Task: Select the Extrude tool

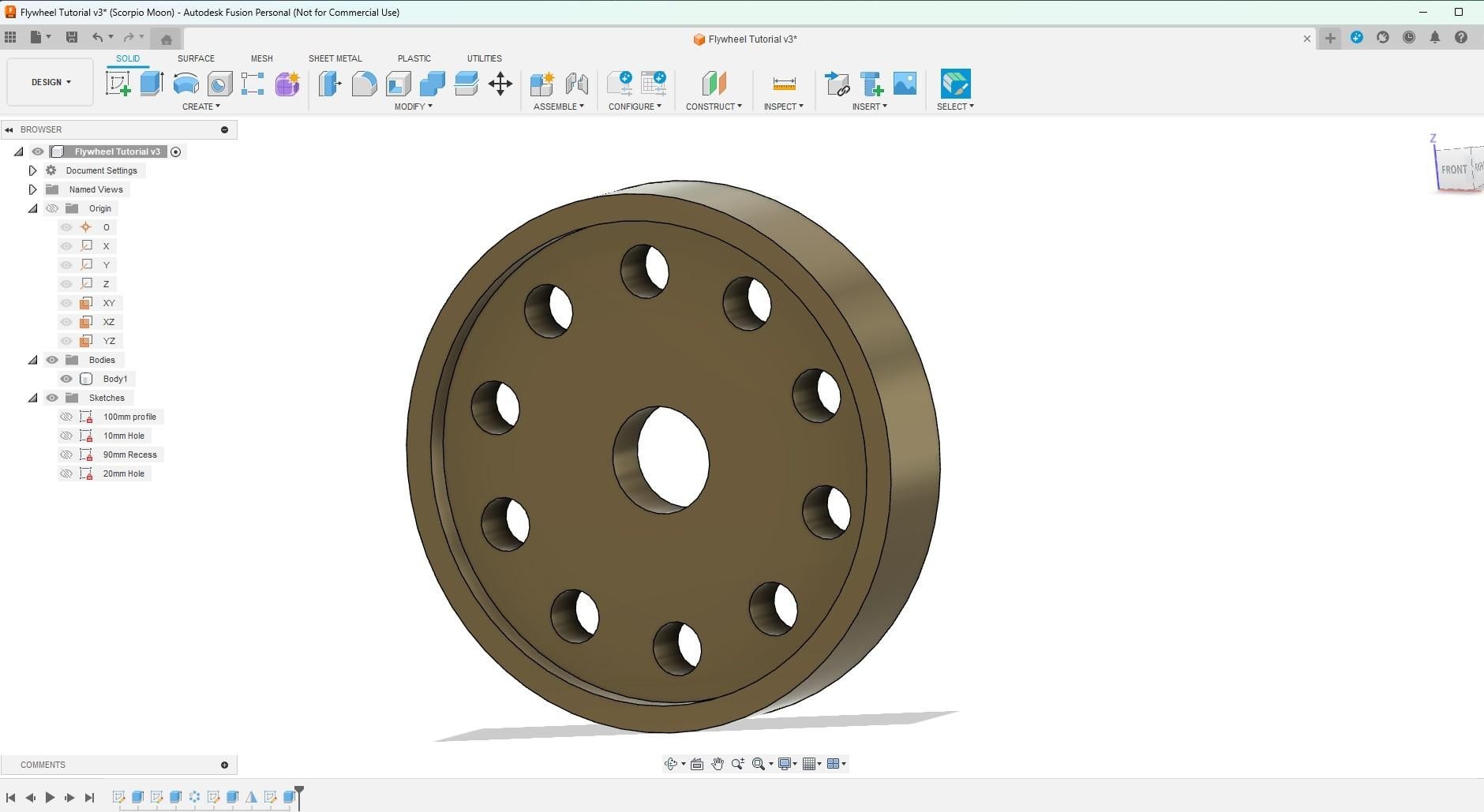Action: pyautogui.click(x=152, y=84)
